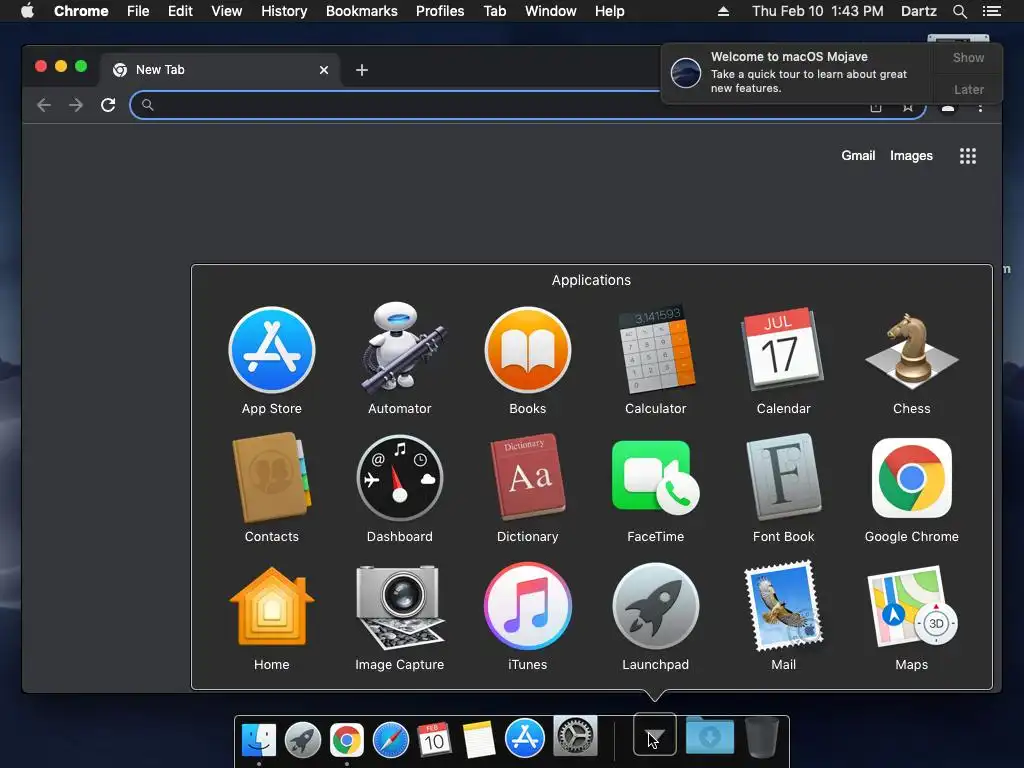The width and height of the screenshot is (1024, 768).
Task: Open Chrome's three-dot menu
Action: point(980,107)
